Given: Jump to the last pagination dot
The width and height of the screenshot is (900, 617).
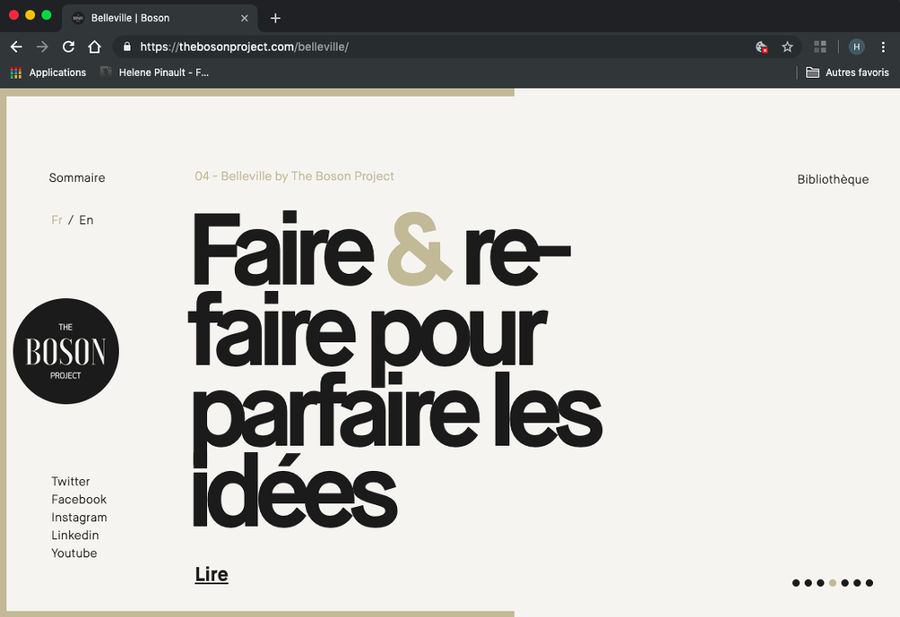Looking at the screenshot, I should point(869,583).
